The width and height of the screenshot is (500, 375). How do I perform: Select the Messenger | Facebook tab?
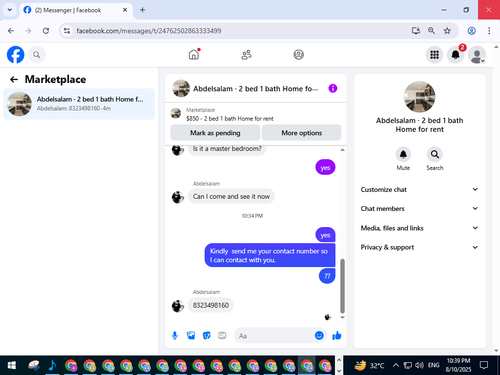76,10
